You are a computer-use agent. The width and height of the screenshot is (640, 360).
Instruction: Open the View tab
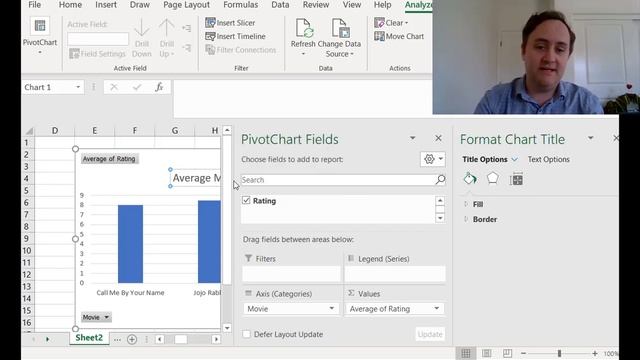point(351,5)
